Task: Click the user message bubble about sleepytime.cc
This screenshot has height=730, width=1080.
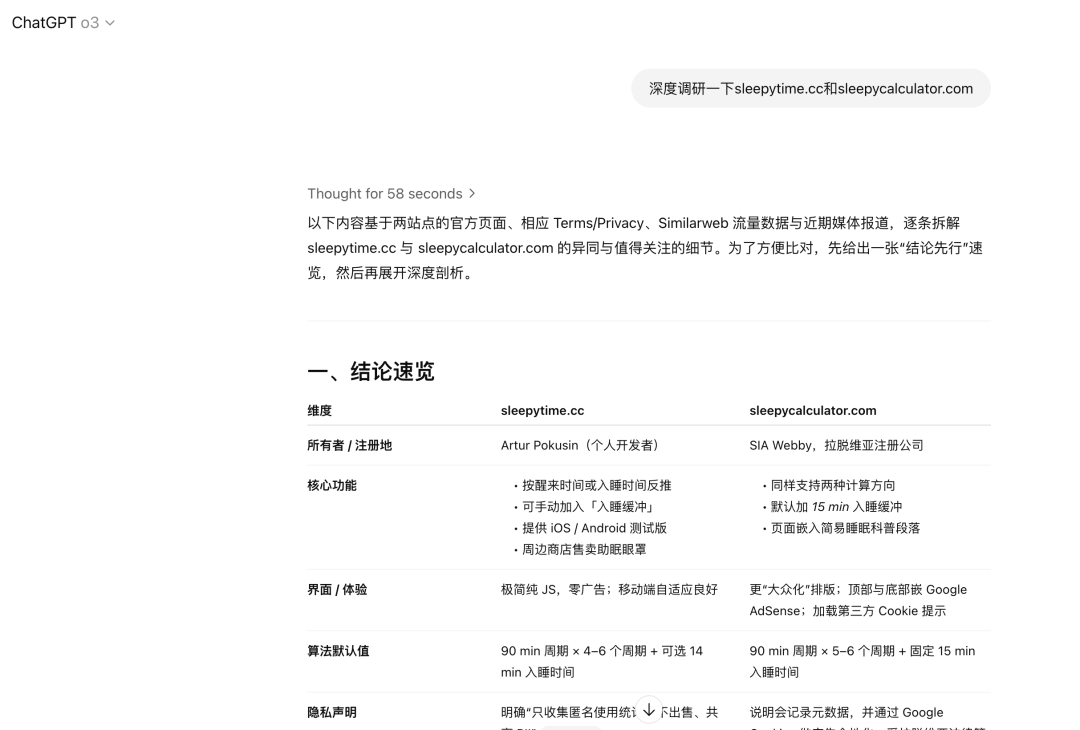Action: pyautogui.click(x=811, y=88)
